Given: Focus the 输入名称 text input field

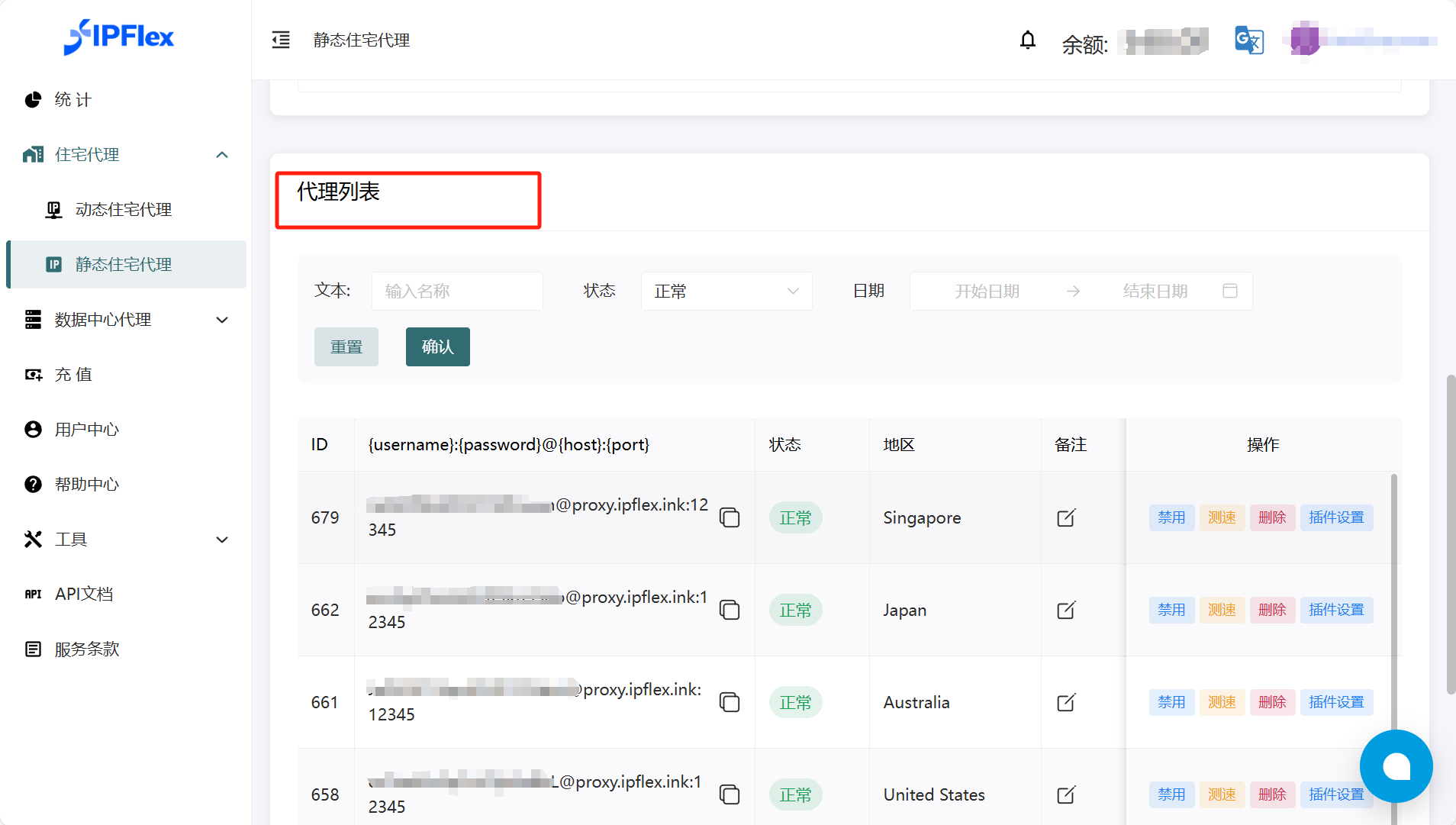Looking at the screenshot, I should point(456,291).
